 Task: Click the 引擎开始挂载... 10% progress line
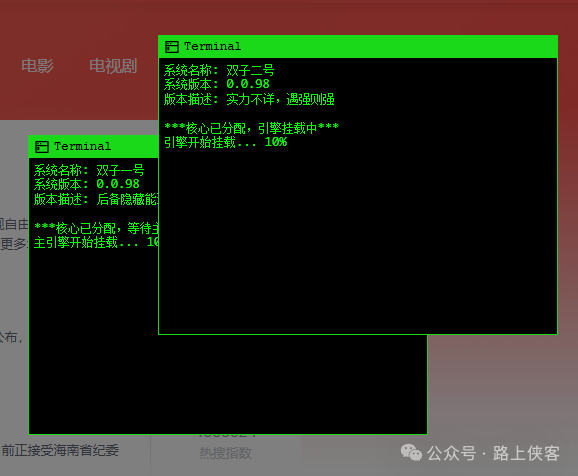[x=226, y=142]
